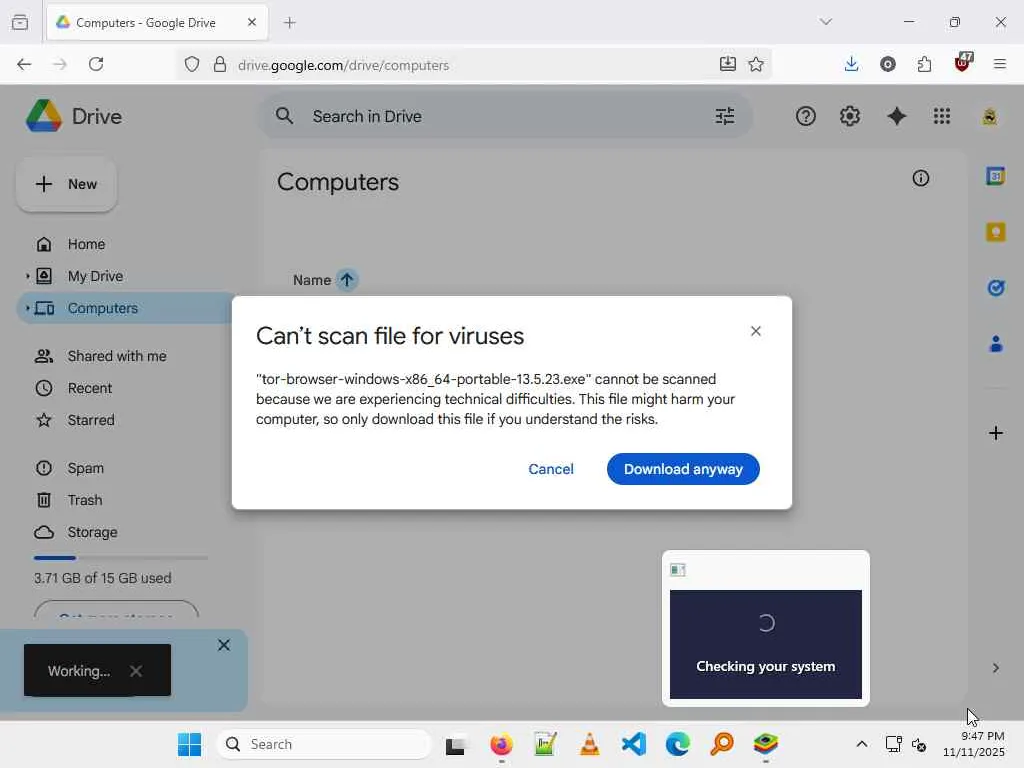Viewport: 1024px width, 768px height.
Task: Click Download anyway in the virus dialog
Action: 682,469
